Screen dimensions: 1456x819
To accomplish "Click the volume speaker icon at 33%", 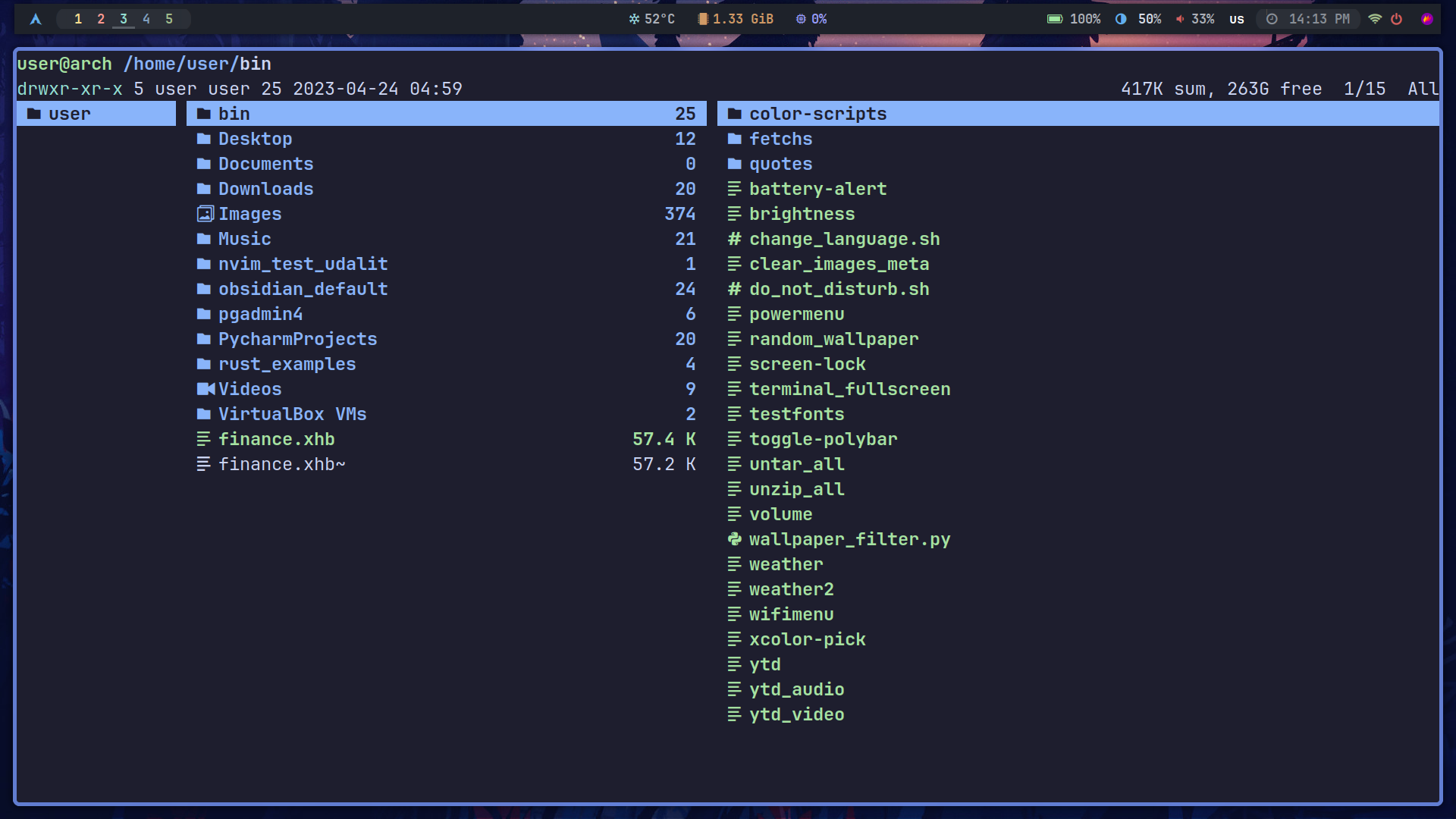I will point(1180,19).
